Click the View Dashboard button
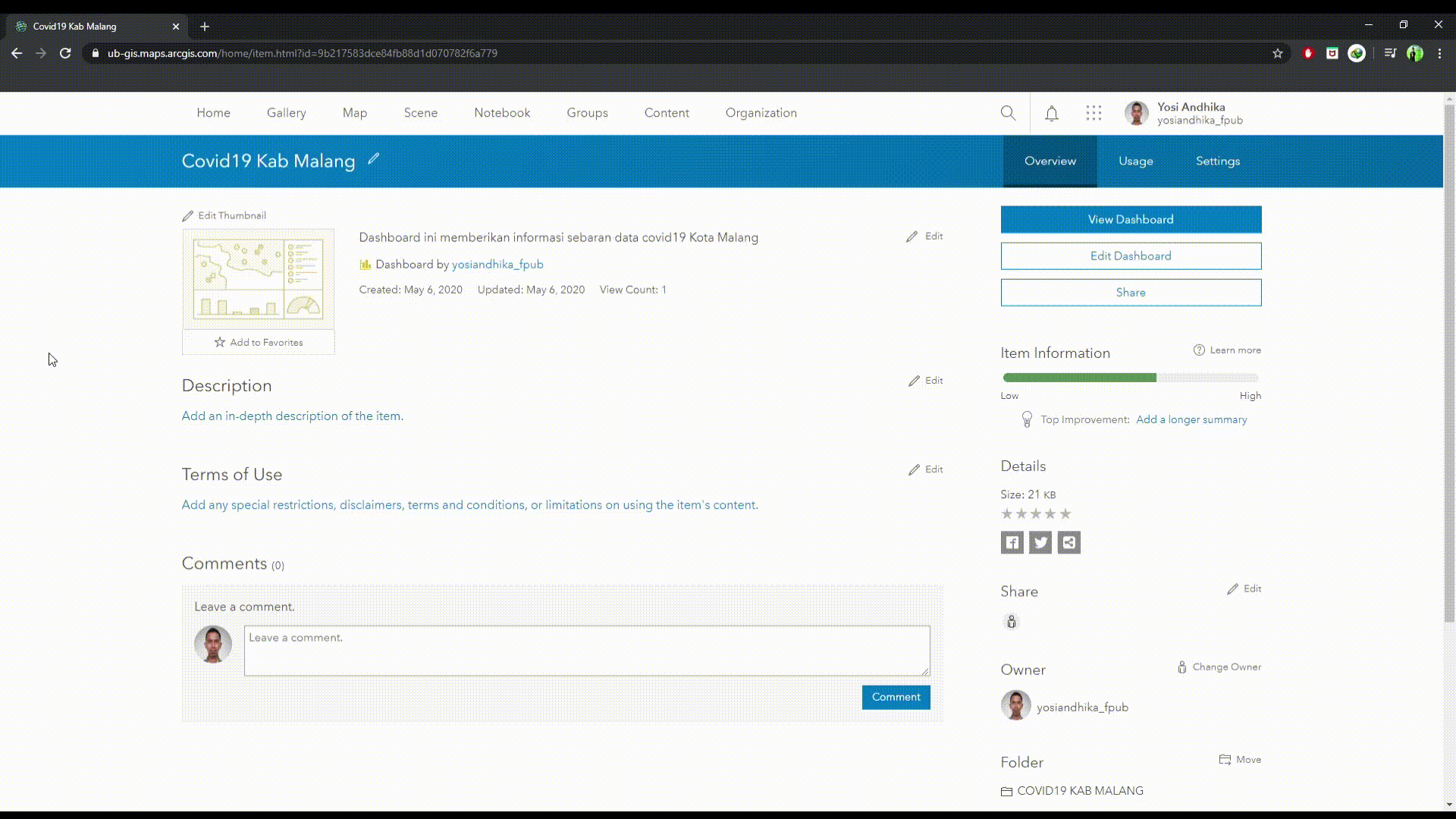This screenshot has height=819, width=1456. coord(1131,219)
